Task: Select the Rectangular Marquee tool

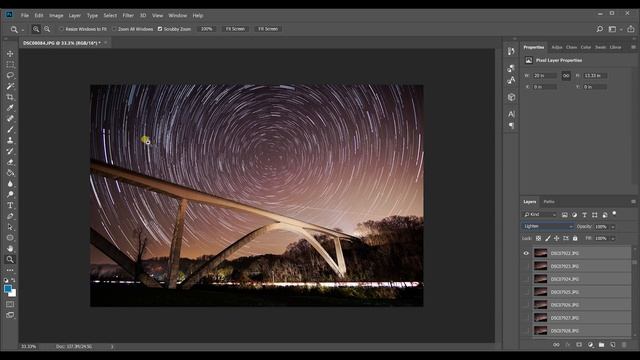Action: [10, 64]
